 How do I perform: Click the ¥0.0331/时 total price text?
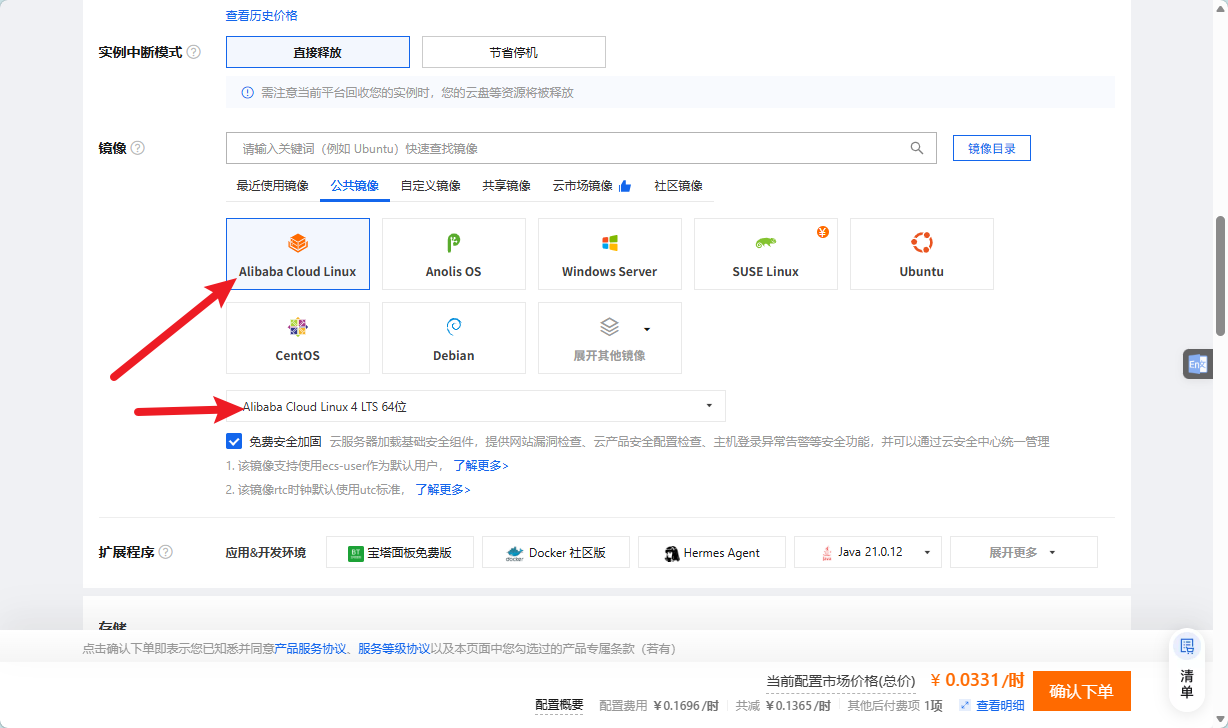pyautogui.click(x=977, y=681)
